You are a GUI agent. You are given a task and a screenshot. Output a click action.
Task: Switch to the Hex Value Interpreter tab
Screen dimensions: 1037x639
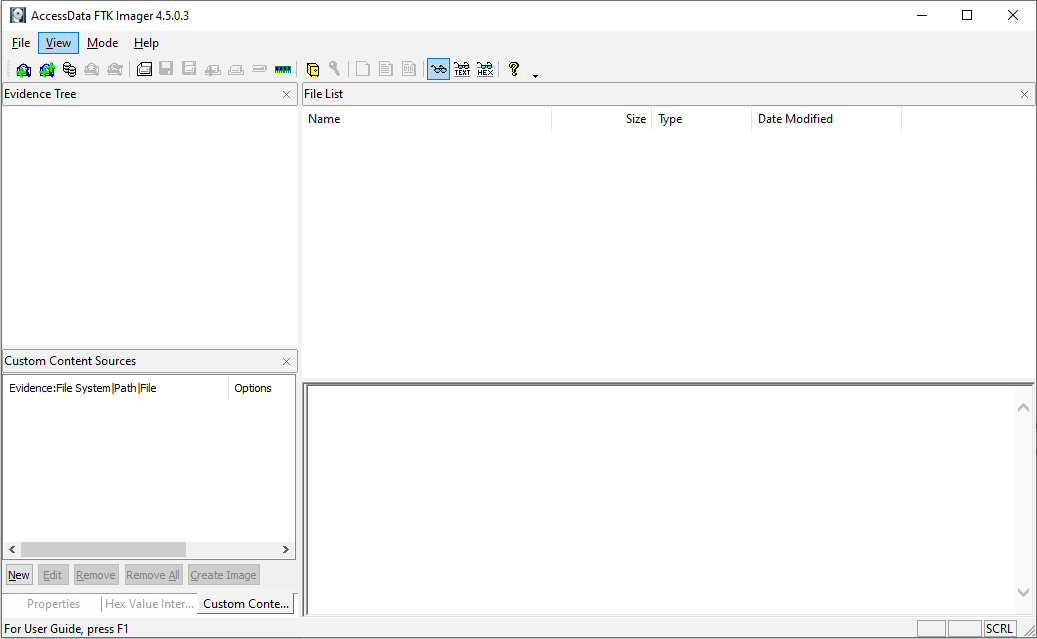[x=149, y=604]
